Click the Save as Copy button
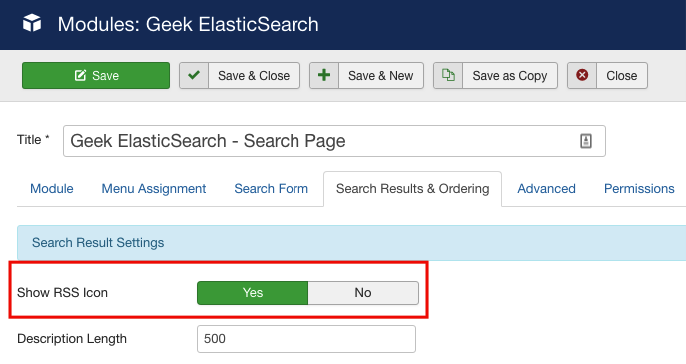The width and height of the screenshot is (686, 364). [495, 76]
